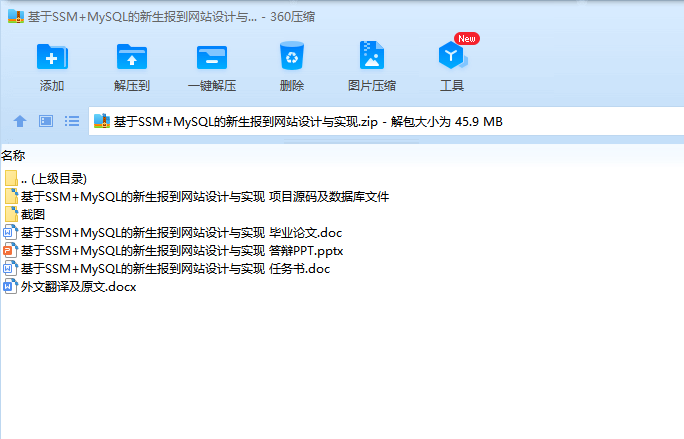Click the archive path address field
684x439 pixels.
tap(386, 121)
